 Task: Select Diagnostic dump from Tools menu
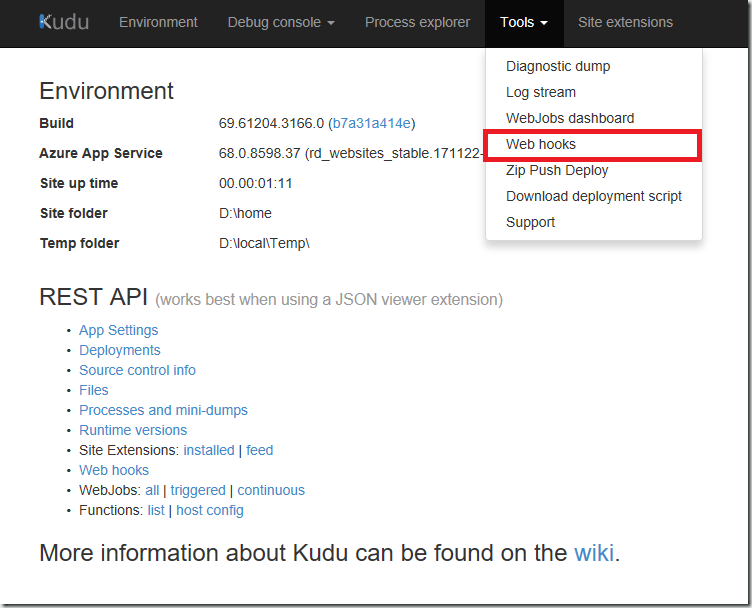[558, 66]
